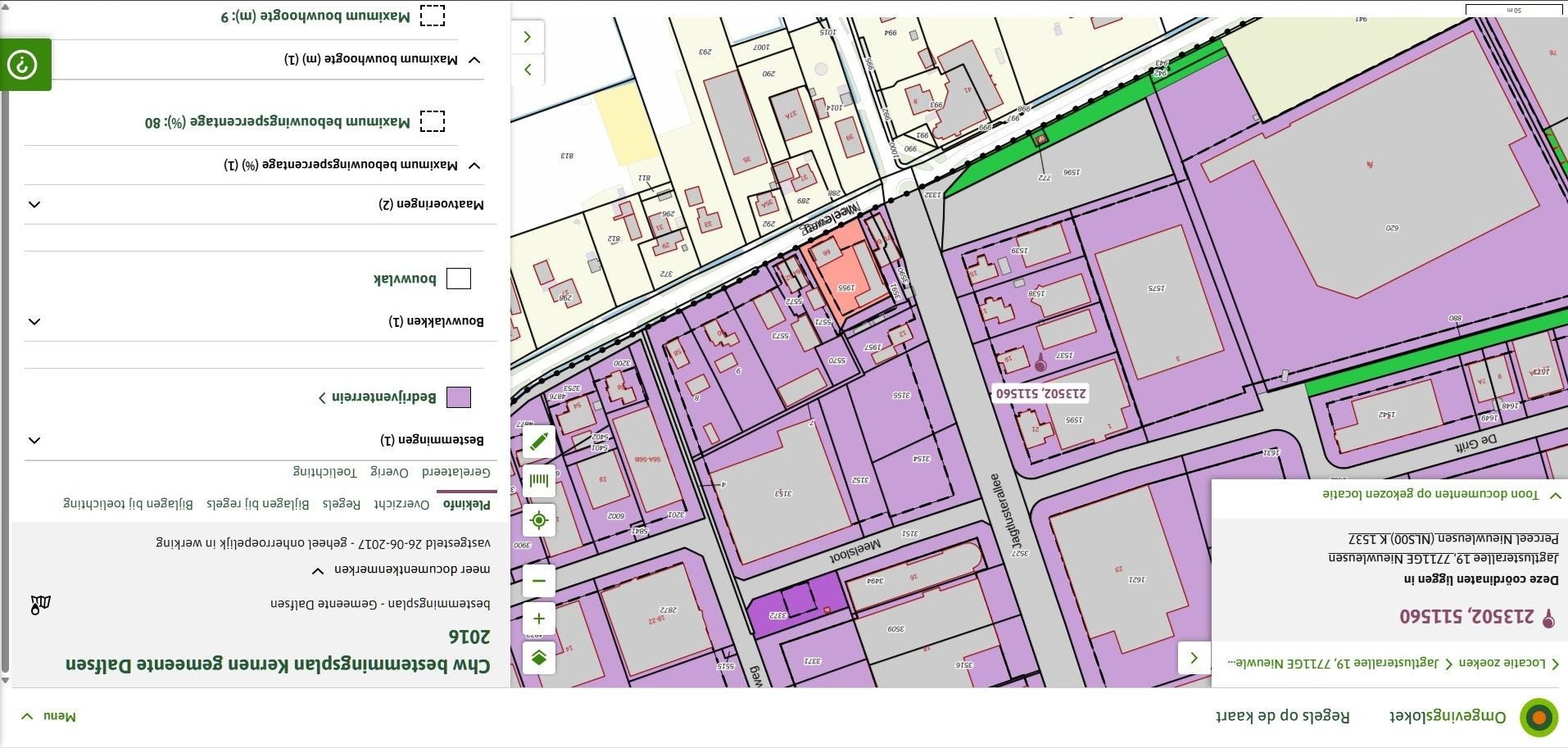Screen dimensions: 1568x748
Task: Click the purple Bedrijventerrein color swatch
Action: tap(459, 397)
